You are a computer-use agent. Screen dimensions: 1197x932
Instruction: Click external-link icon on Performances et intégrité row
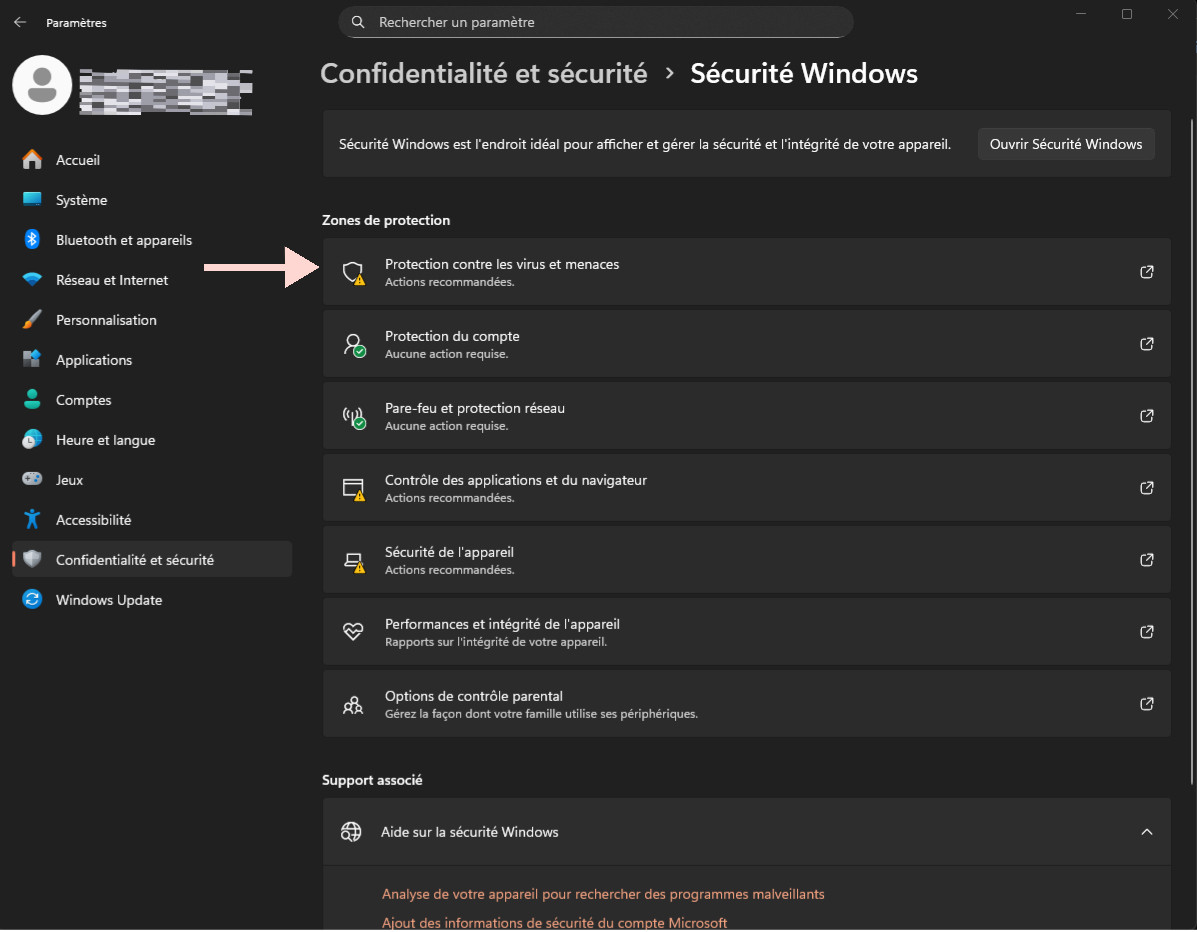(x=1146, y=631)
